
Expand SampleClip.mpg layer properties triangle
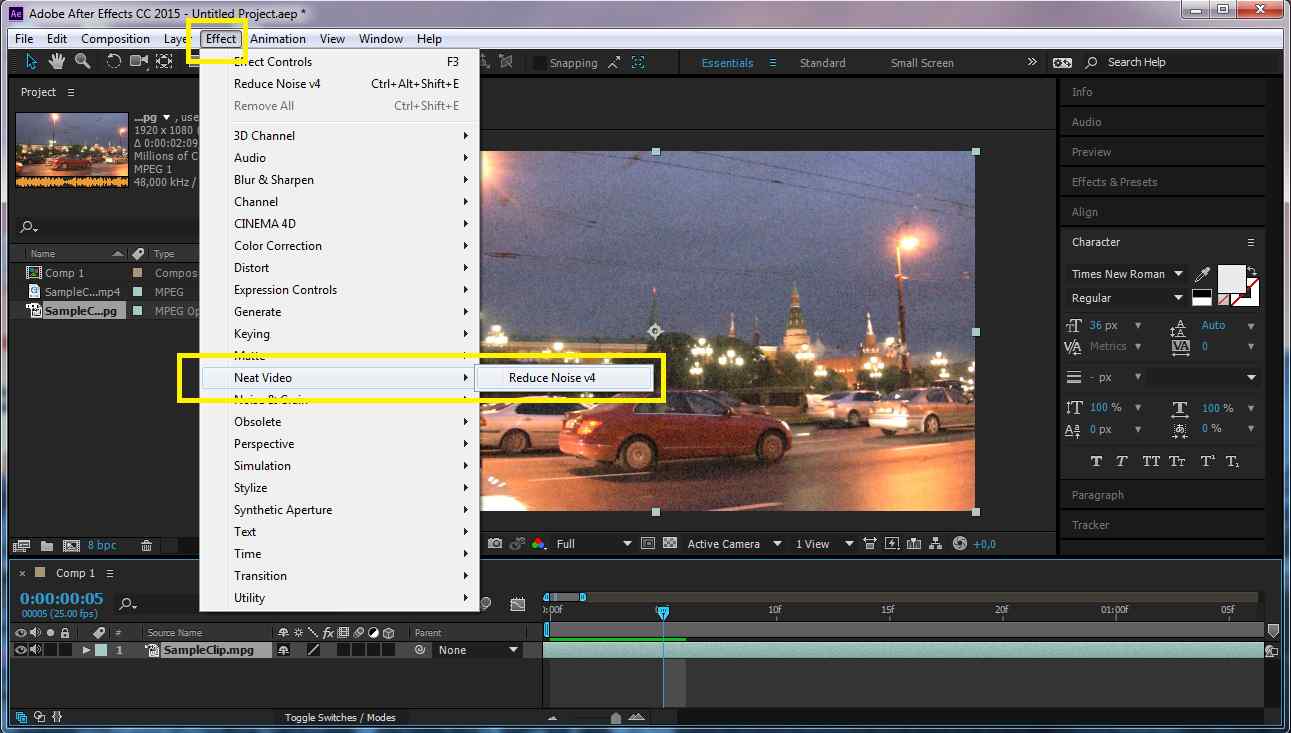click(86, 650)
